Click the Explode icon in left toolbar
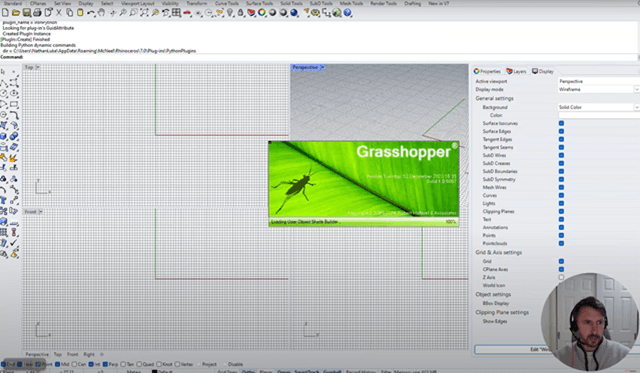 pos(14,158)
